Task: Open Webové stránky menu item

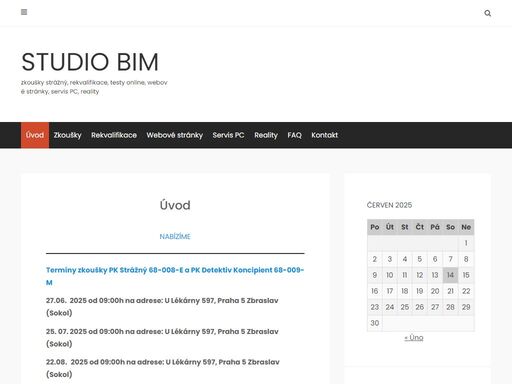Action: (175, 135)
